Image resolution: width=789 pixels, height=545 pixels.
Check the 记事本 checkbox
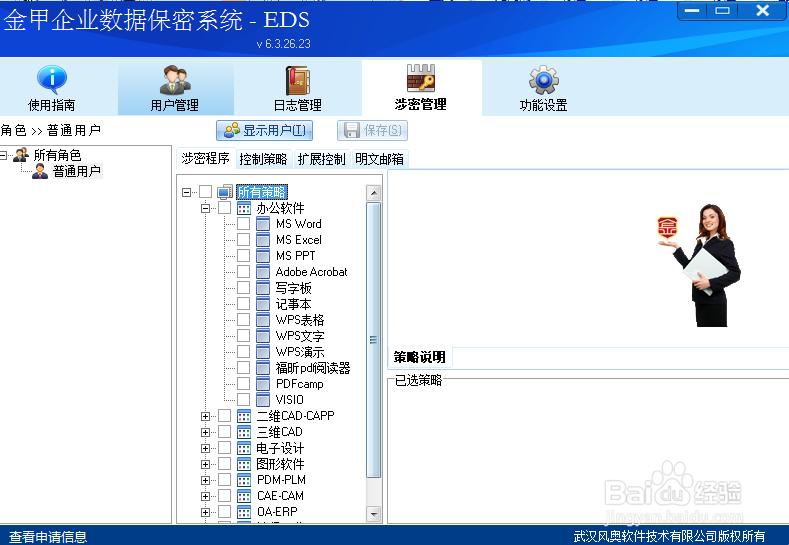coord(244,303)
